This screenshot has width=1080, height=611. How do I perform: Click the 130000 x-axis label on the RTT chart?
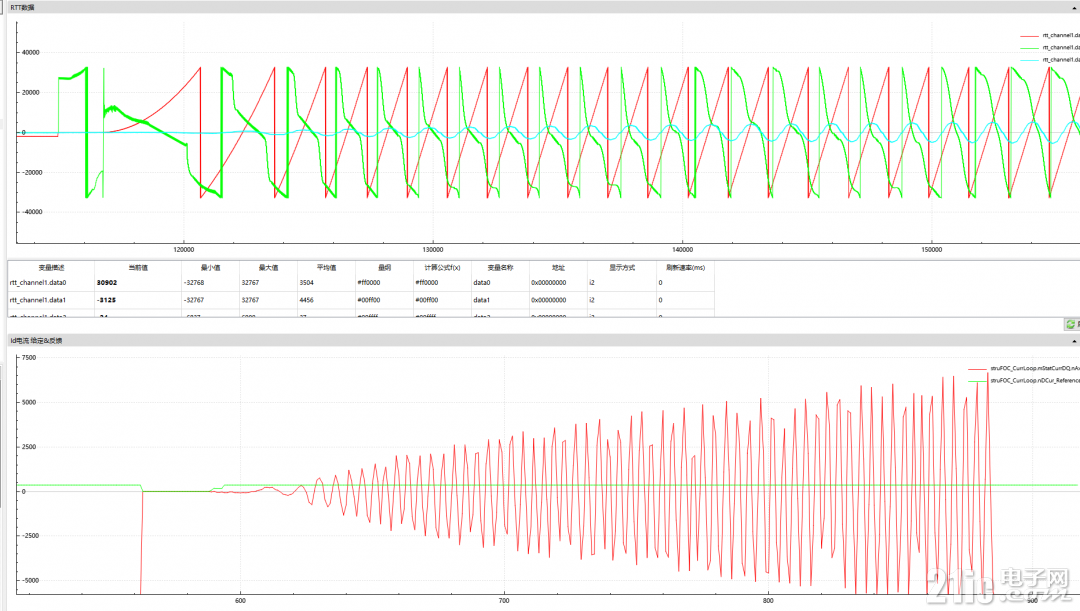[x=433, y=249]
